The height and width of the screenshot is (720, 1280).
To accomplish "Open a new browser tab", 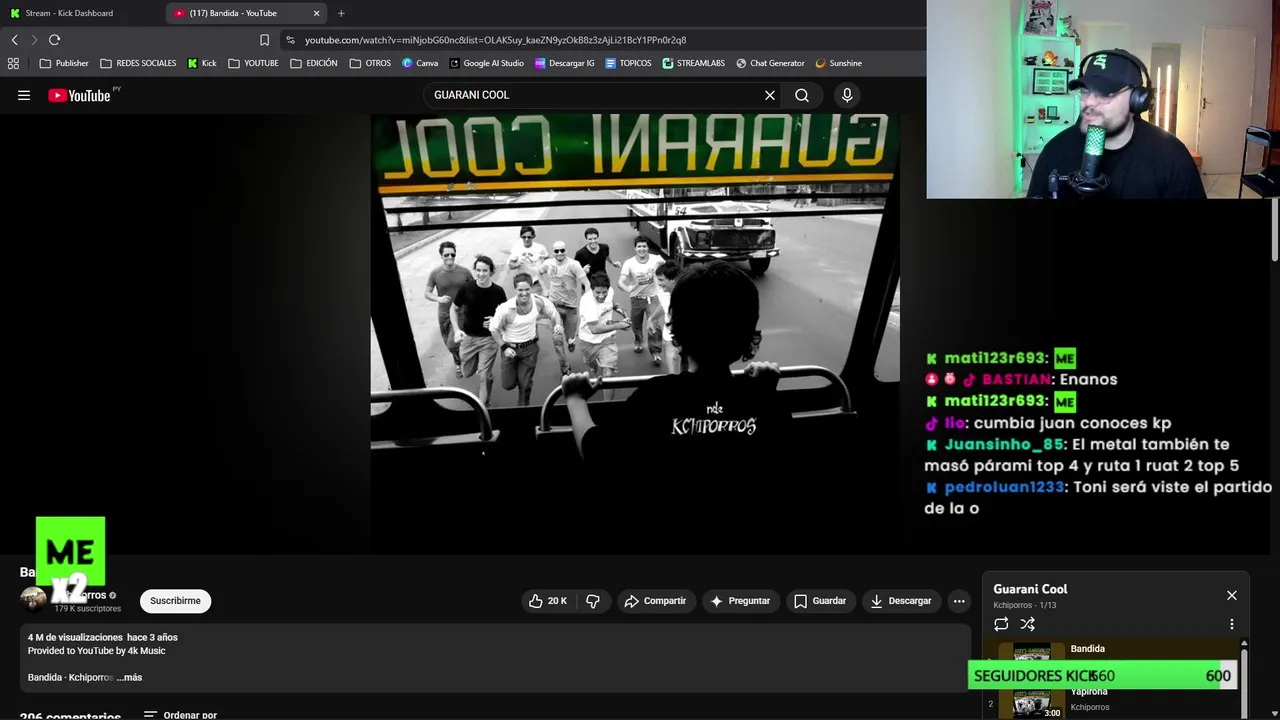I will [341, 13].
